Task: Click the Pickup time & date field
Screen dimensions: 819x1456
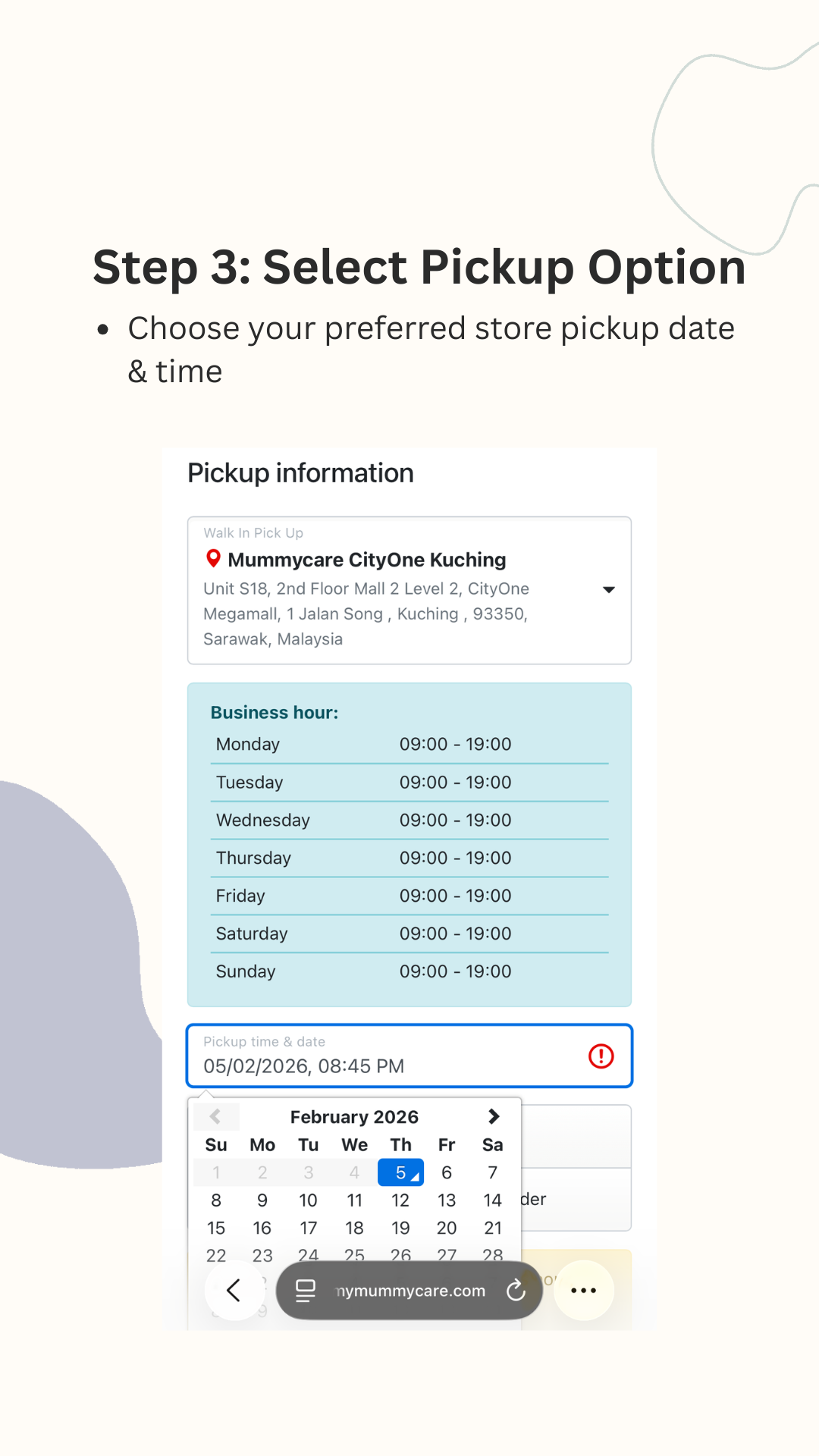Action: (x=379, y=1056)
